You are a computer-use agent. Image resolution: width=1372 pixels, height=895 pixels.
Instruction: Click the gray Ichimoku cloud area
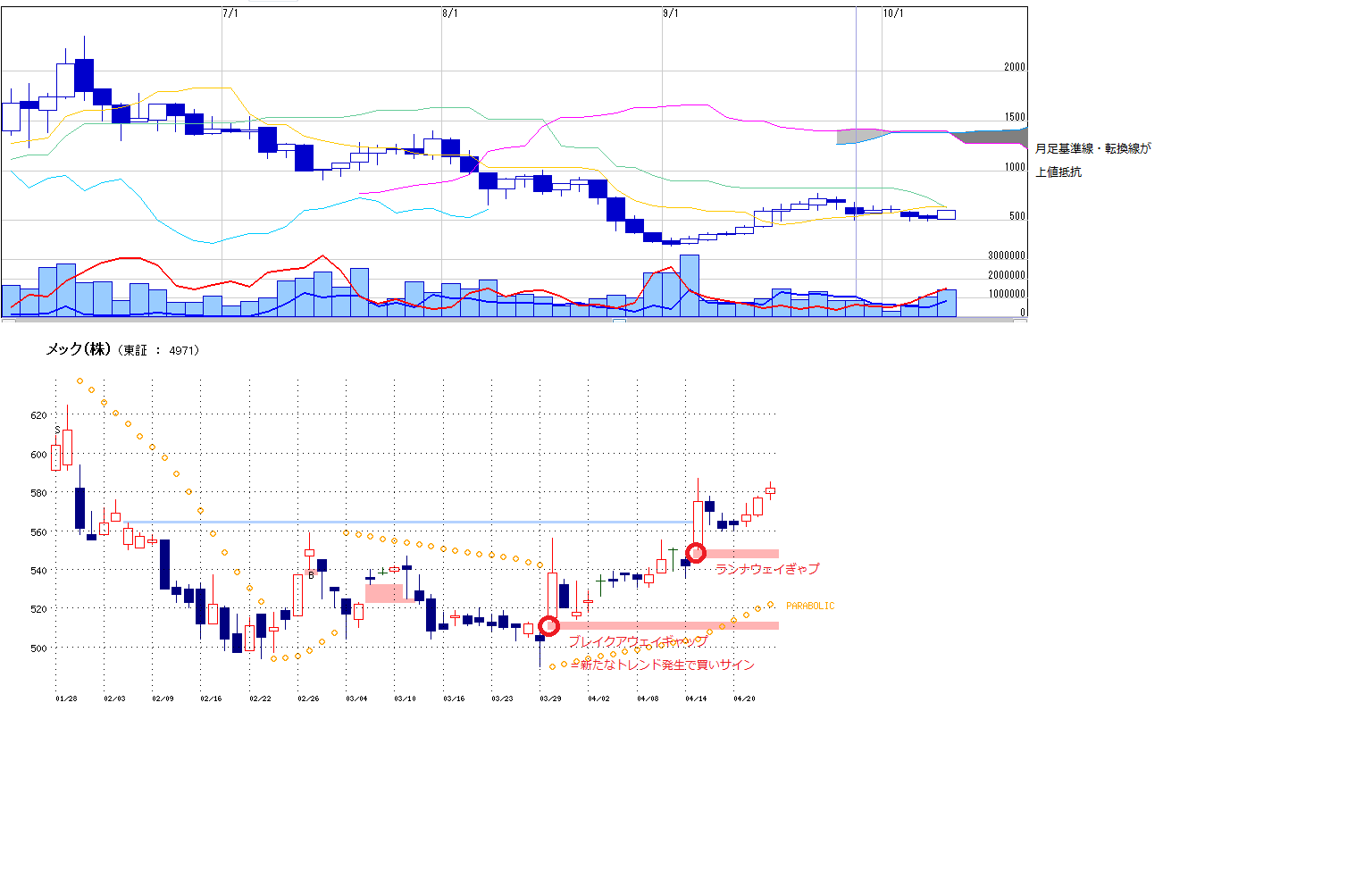point(991,137)
